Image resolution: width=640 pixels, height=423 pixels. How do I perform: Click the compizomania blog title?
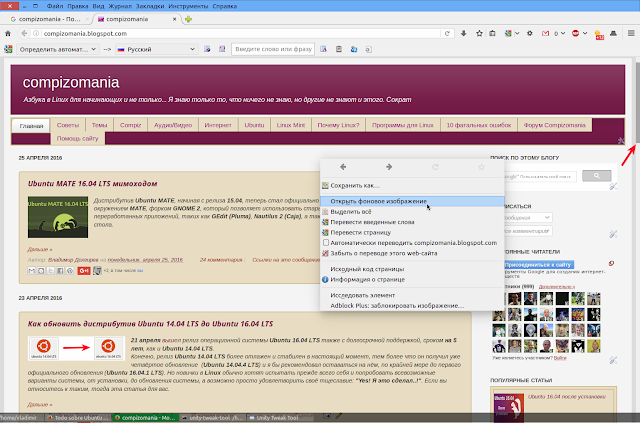71,82
